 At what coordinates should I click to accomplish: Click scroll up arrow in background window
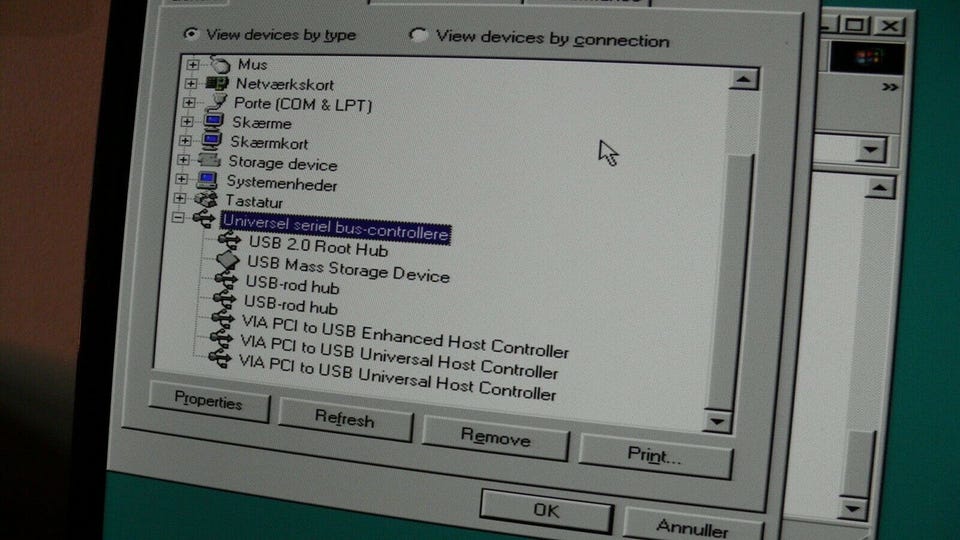[x=880, y=188]
